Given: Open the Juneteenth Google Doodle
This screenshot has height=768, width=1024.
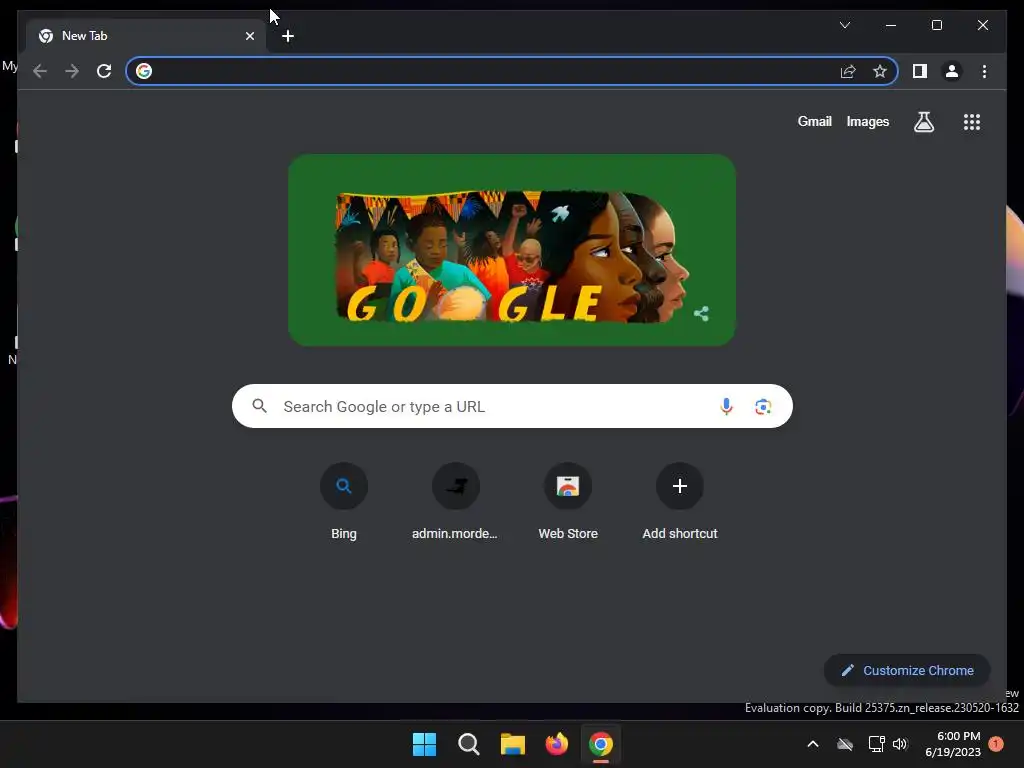Looking at the screenshot, I should (511, 250).
